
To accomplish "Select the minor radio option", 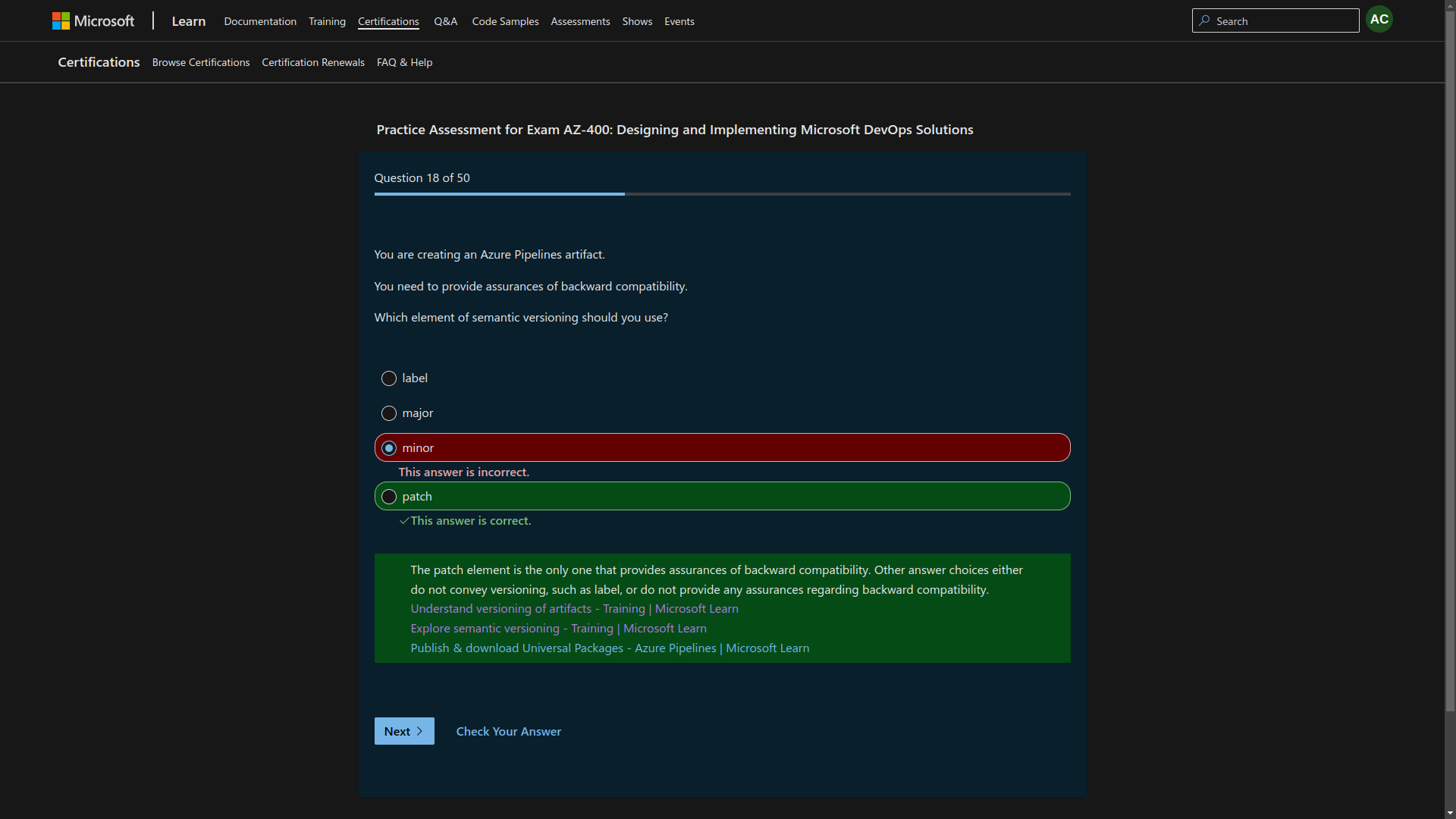I will pos(389,448).
